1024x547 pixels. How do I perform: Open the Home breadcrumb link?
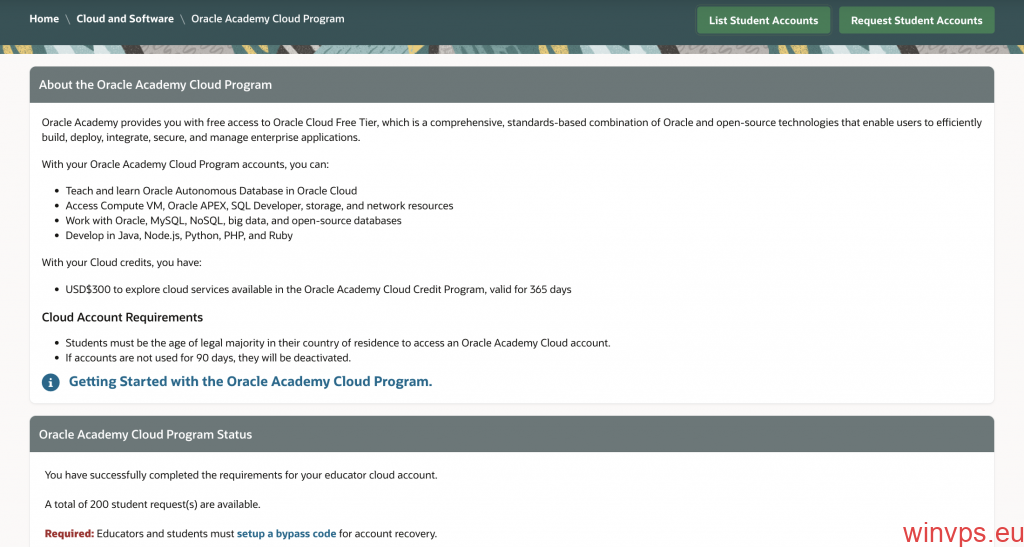44,19
